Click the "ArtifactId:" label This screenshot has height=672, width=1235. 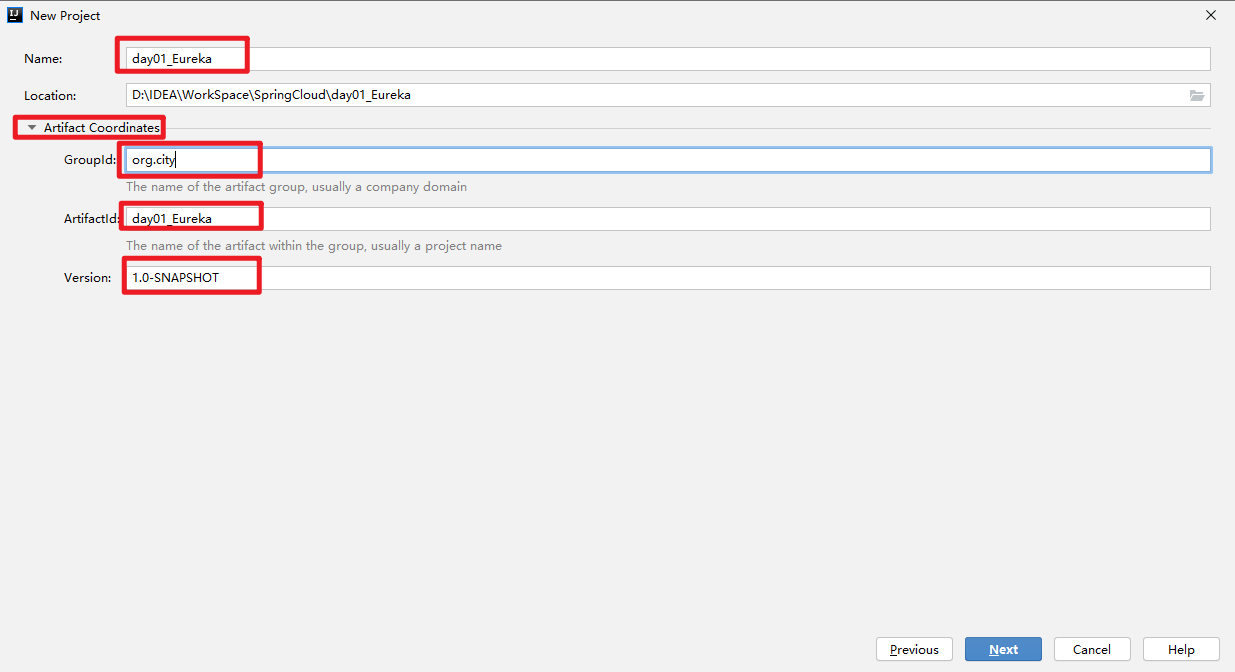[92, 219]
